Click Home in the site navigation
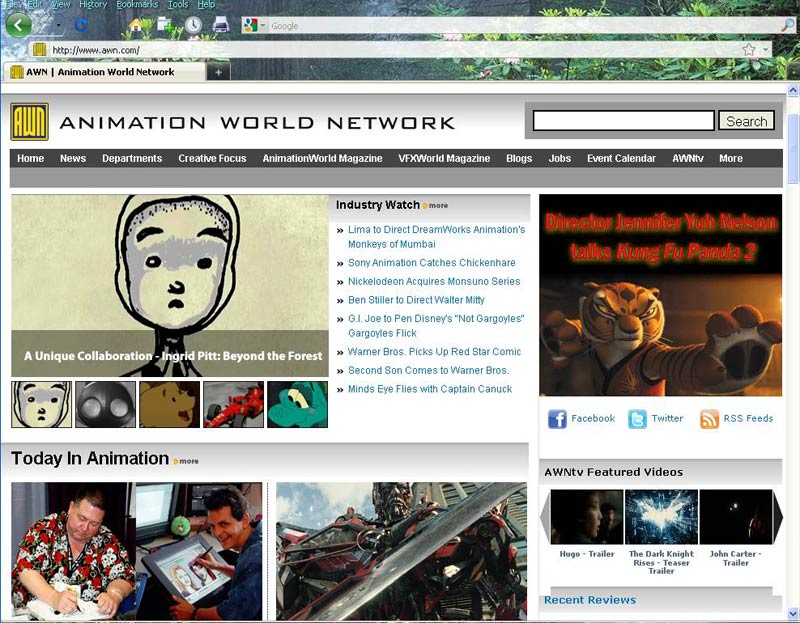800x623 pixels. (31, 159)
